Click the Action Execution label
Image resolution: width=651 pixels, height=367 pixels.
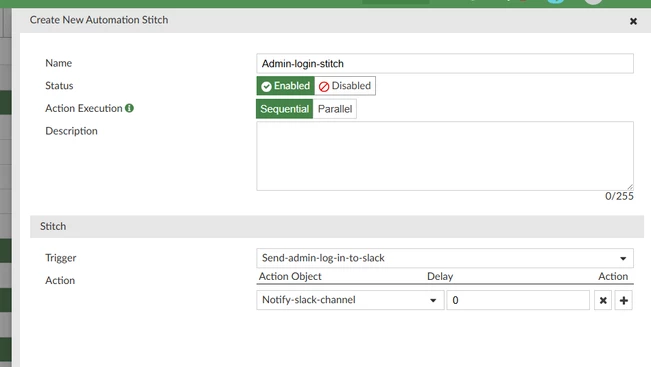(x=84, y=108)
